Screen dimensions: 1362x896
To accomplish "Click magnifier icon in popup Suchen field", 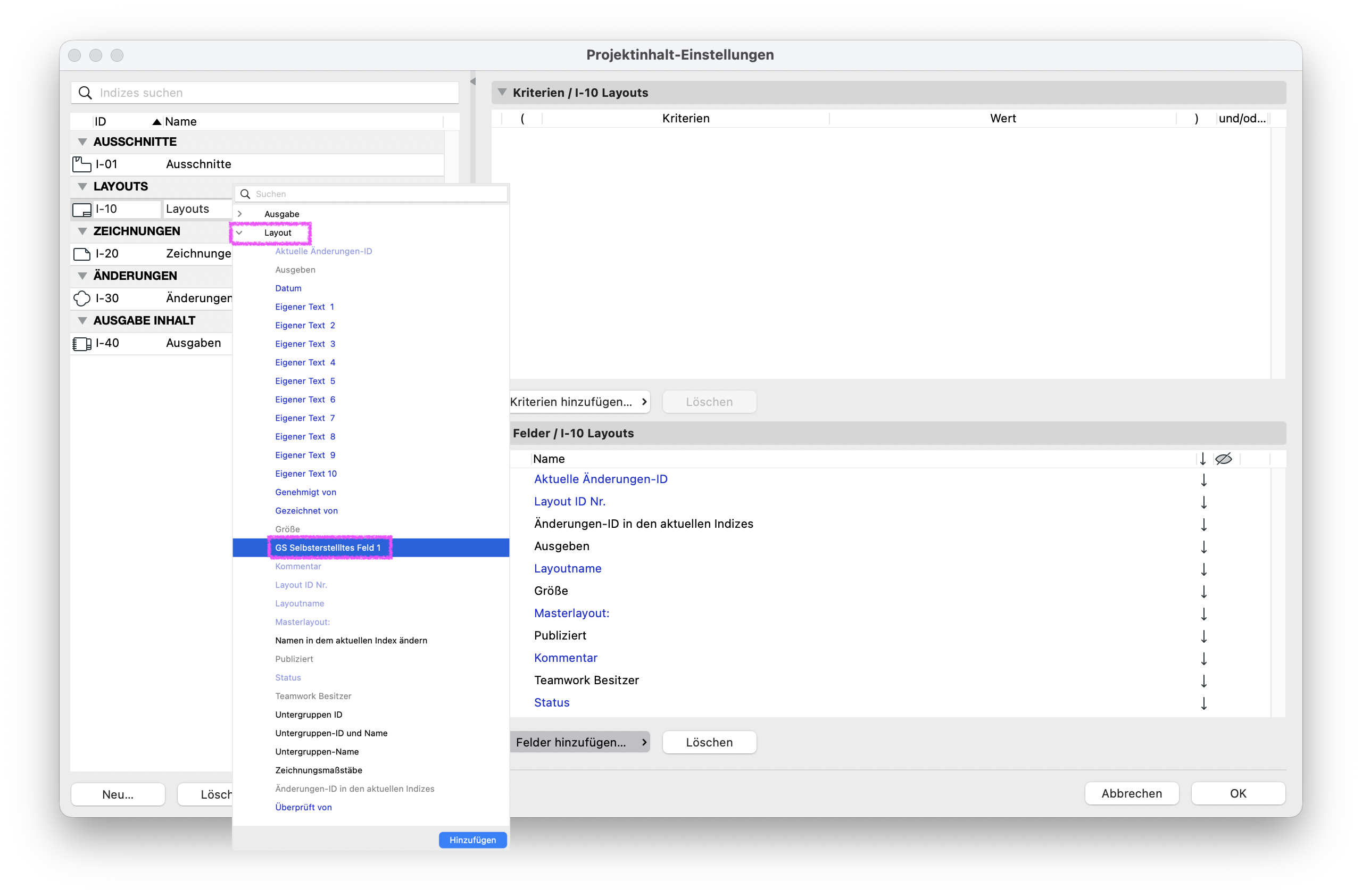I will coord(245,194).
